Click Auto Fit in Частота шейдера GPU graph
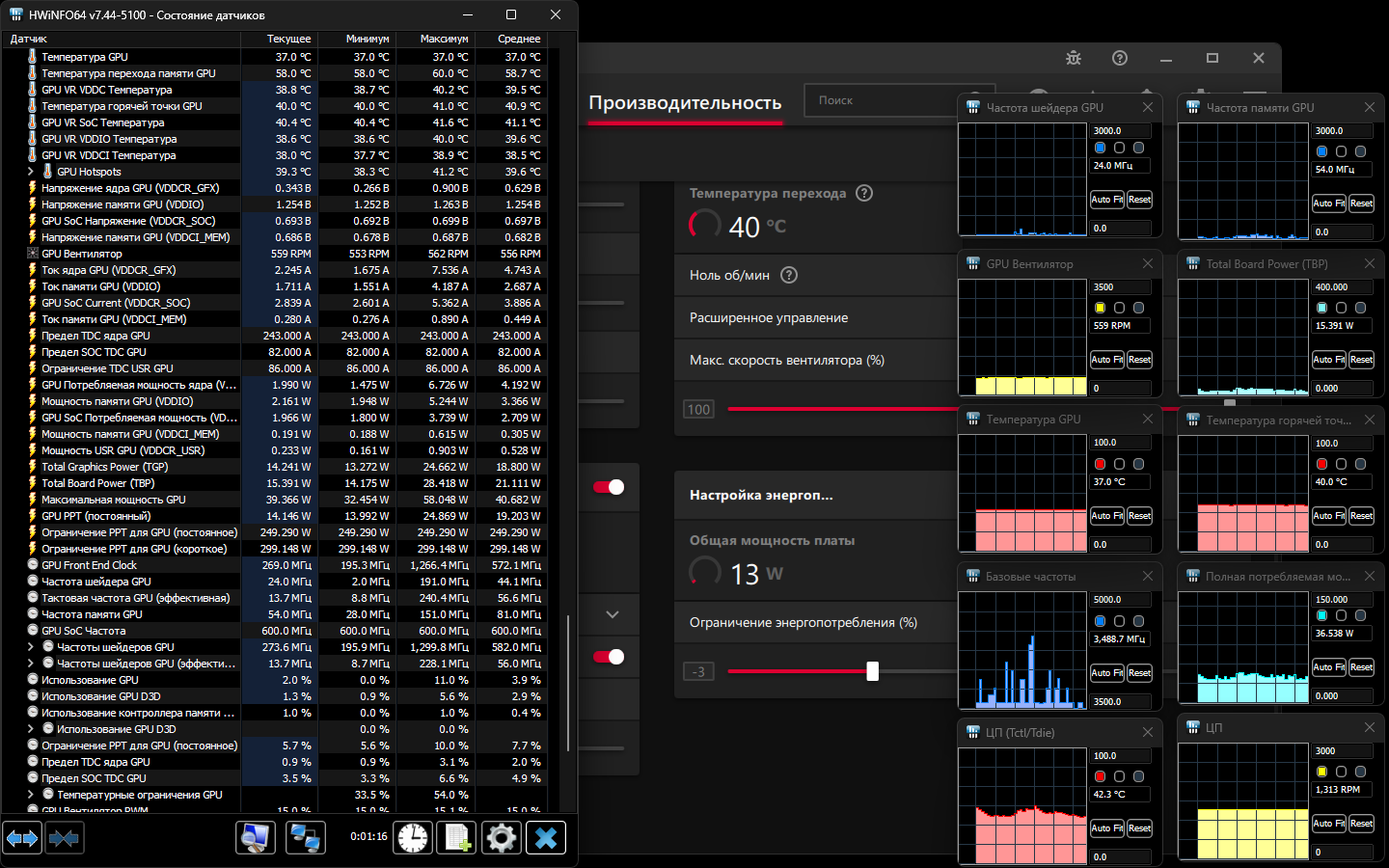This screenshot has width=1389, height=868. (x=1106, y=200)
